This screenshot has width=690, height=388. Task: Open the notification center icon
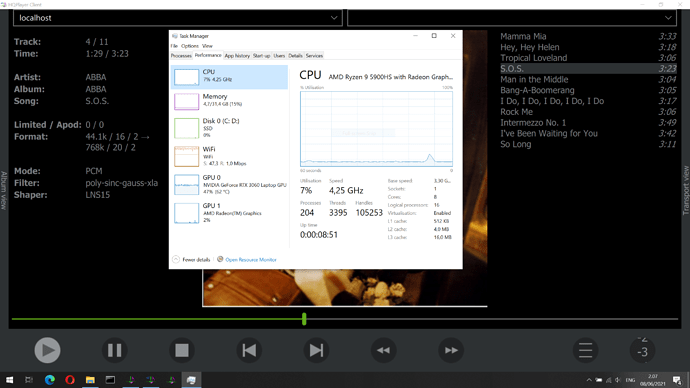click(677, 380)
